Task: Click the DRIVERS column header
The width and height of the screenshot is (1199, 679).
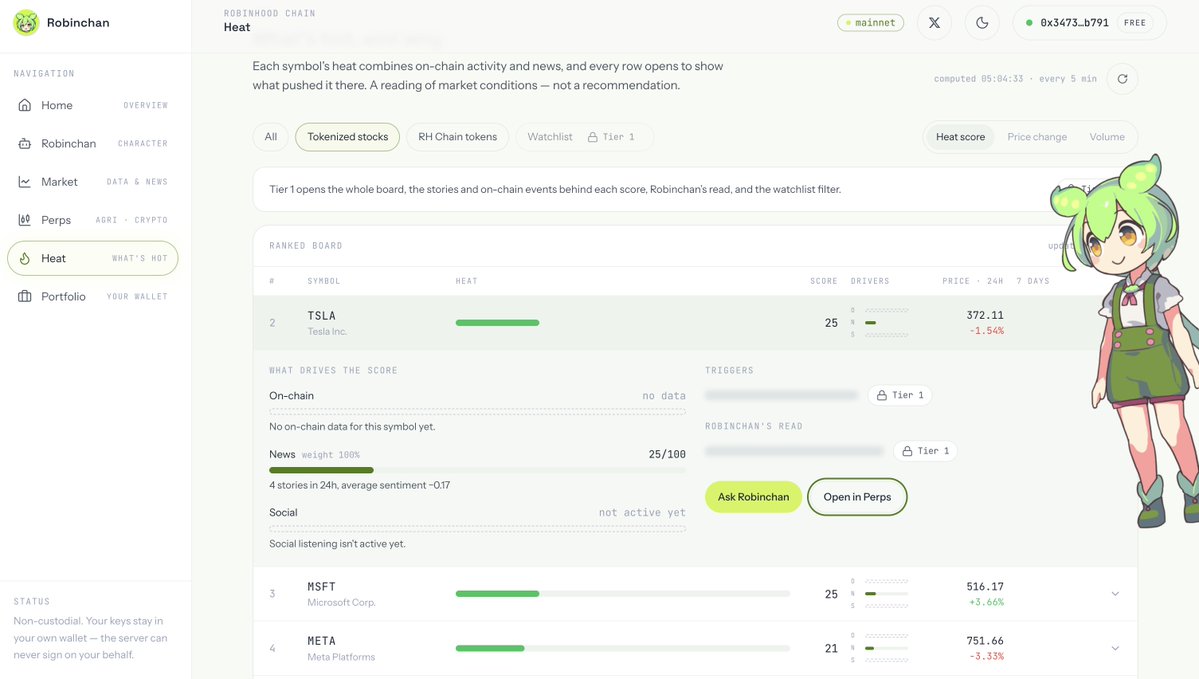Action: pyautogui.click(x=869, y=281)
